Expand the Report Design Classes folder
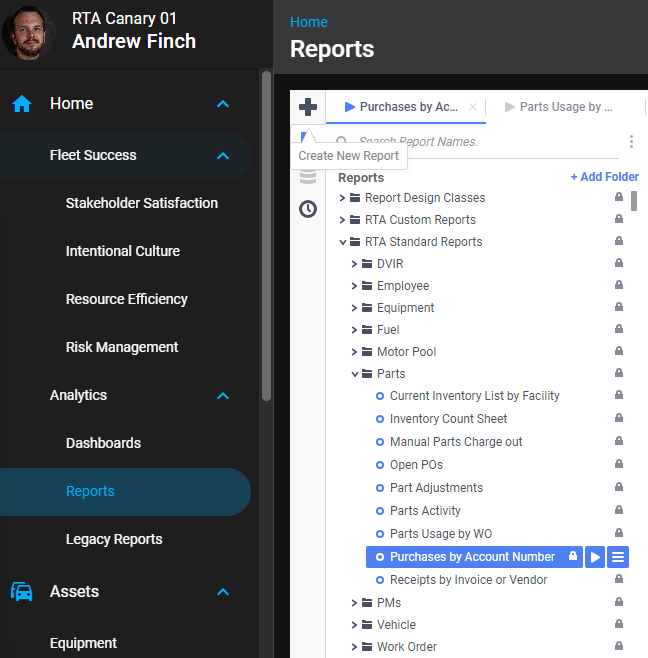Screen dimensions: 648x658 pyautogui.click(x=343, y=198)
